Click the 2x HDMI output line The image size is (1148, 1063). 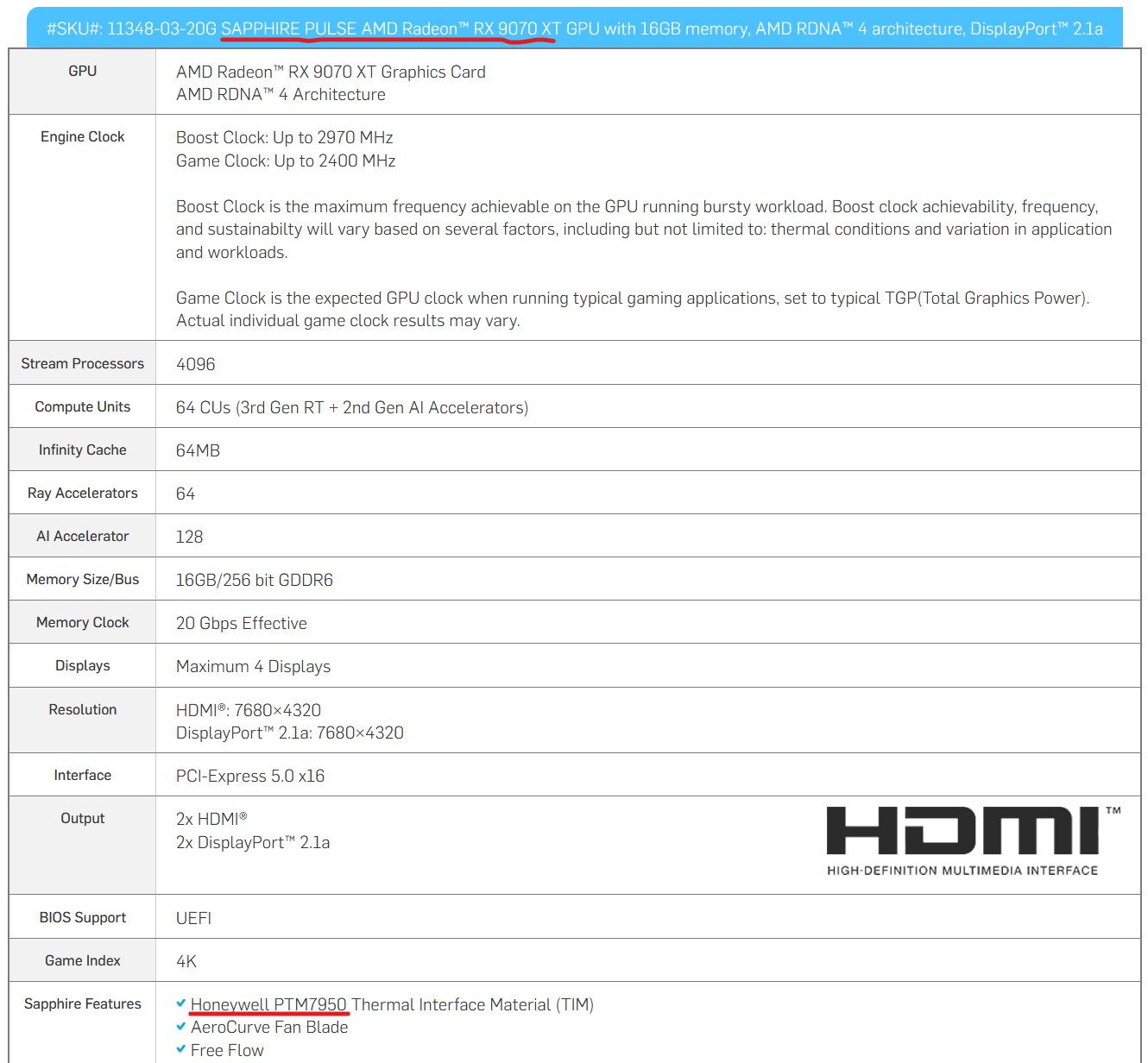pyautogui.click(x=212, y=819)
